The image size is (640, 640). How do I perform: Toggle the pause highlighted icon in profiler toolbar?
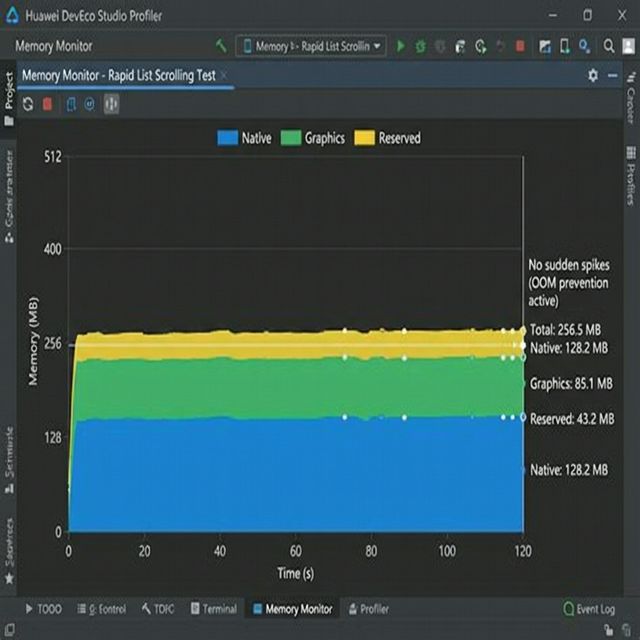pyautogui.click(x=111, y=104)
